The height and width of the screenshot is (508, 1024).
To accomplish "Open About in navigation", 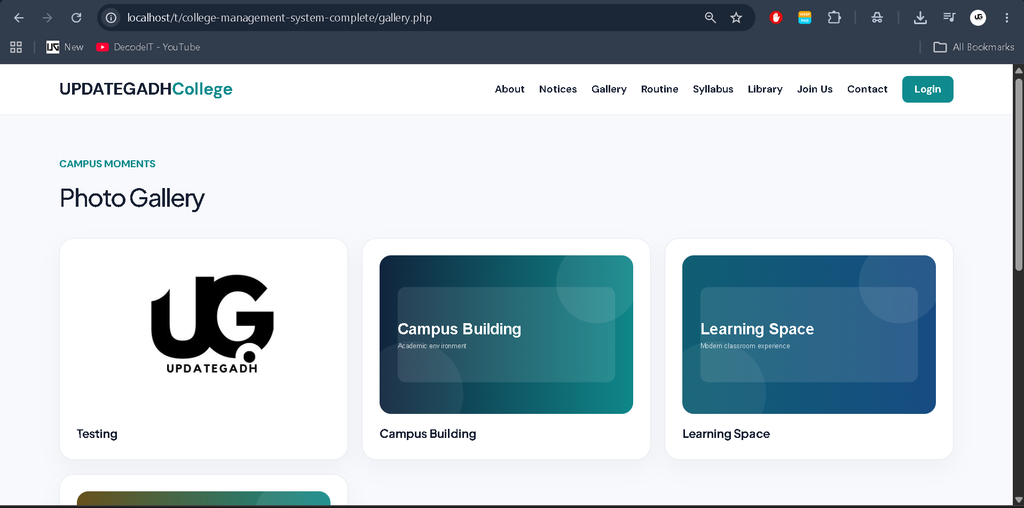I will [509, 89].
